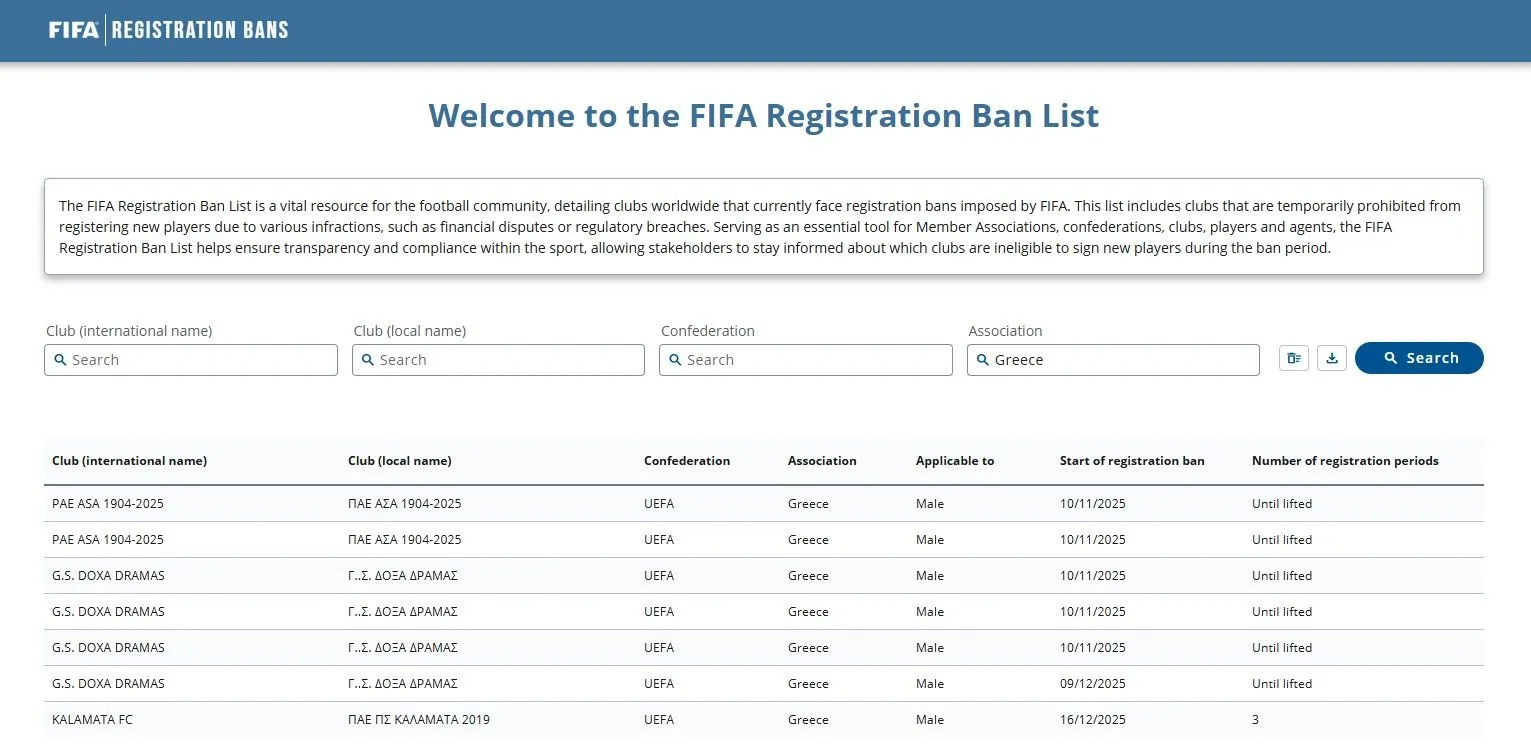Sort by Start of registration ban column

tap(1132, 461)
